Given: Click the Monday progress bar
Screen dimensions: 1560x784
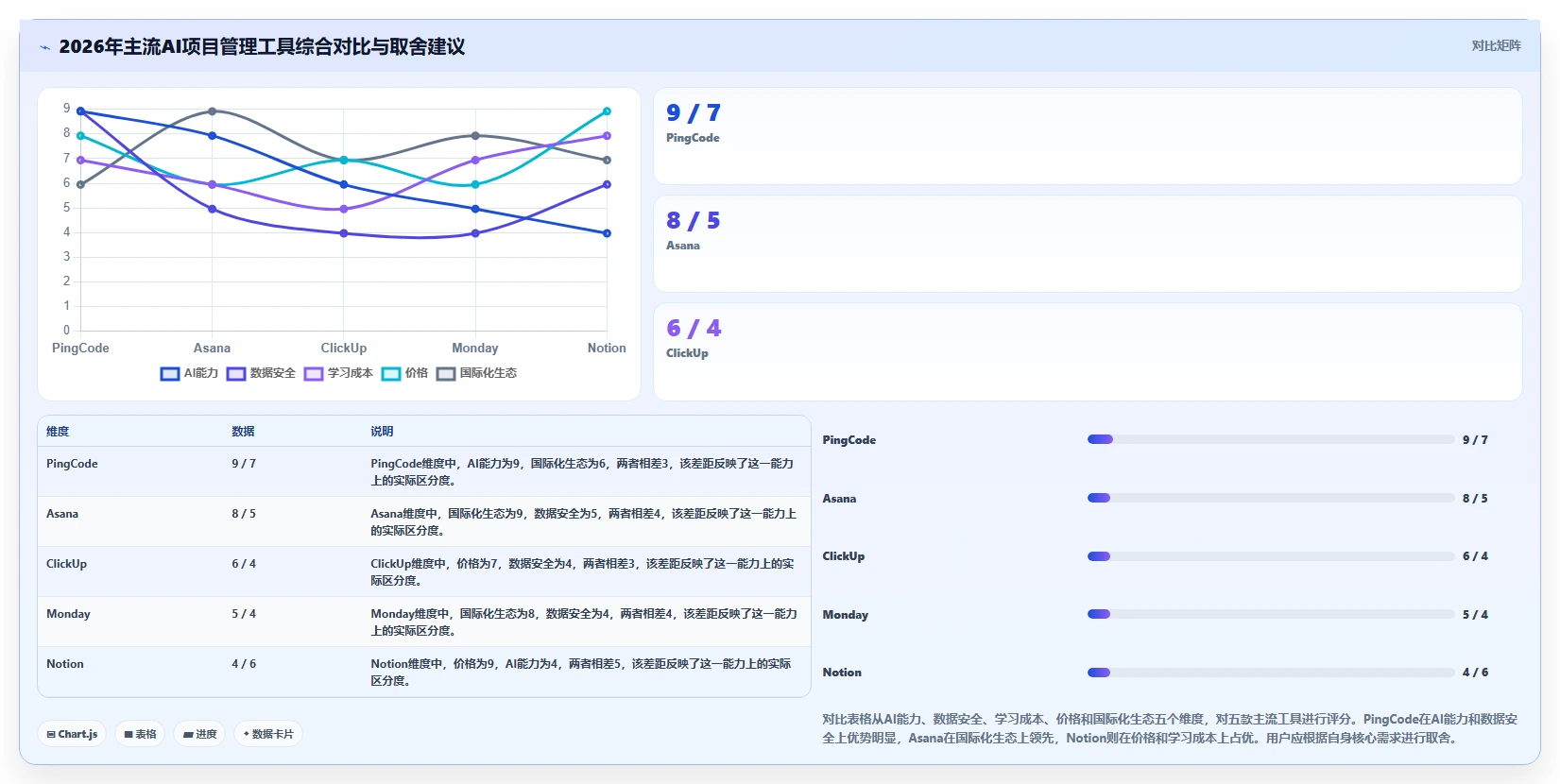Looking at the screenshot, I should point(1271,614).
